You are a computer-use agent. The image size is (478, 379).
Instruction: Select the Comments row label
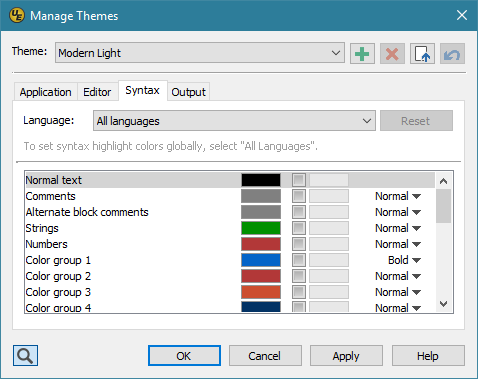[x=51, y=196]
